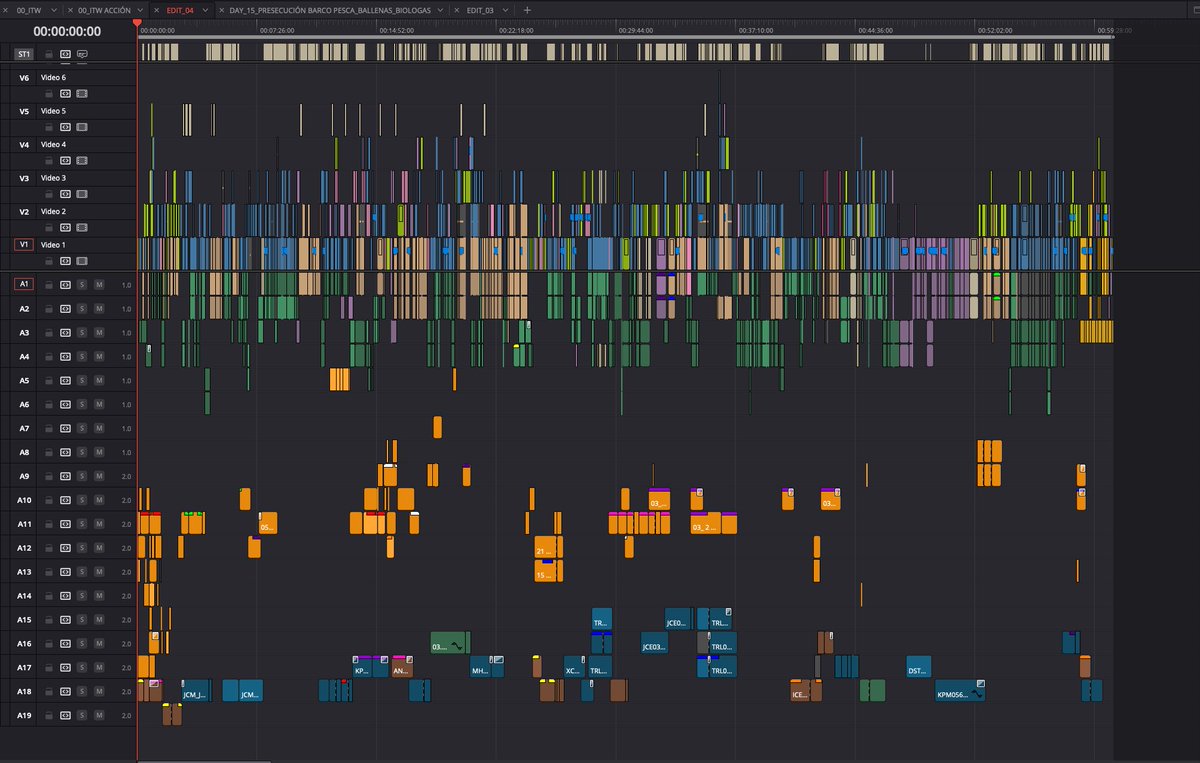
Task: Click the Auto Select icon on track A3
Action: [x=64, y=332]
